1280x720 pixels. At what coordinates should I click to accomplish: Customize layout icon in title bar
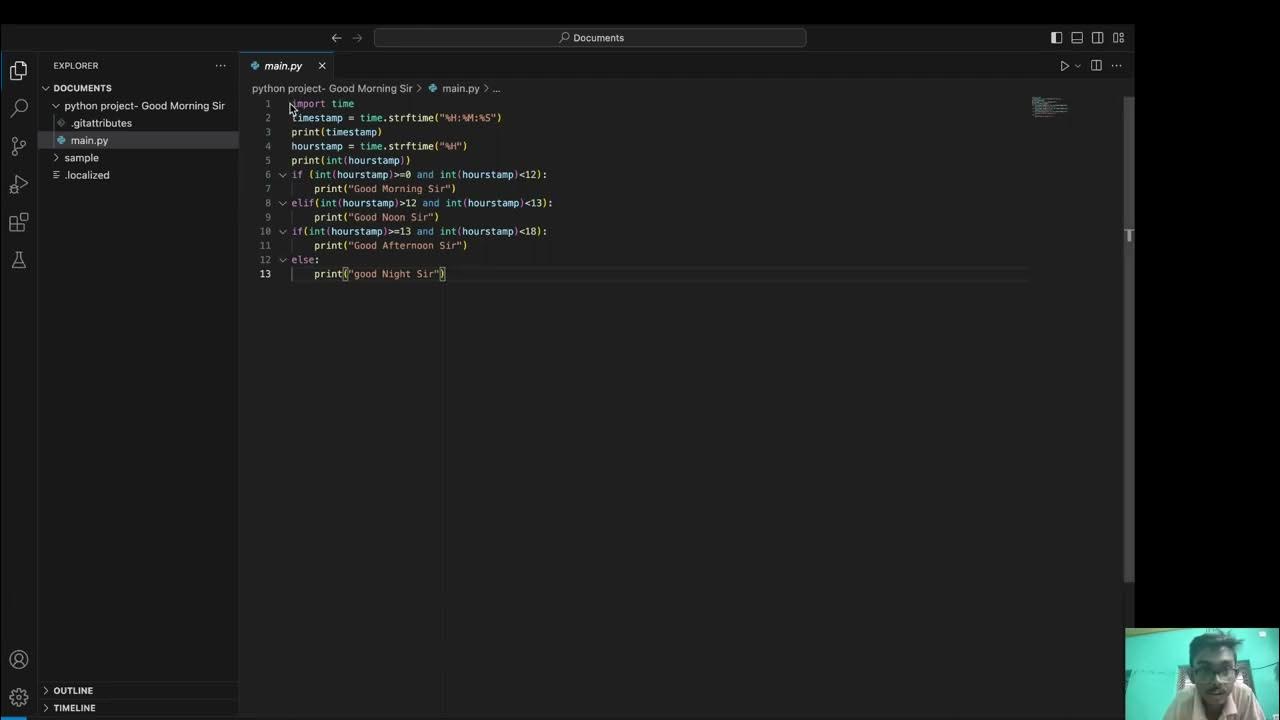click(x=1118, y=38)
